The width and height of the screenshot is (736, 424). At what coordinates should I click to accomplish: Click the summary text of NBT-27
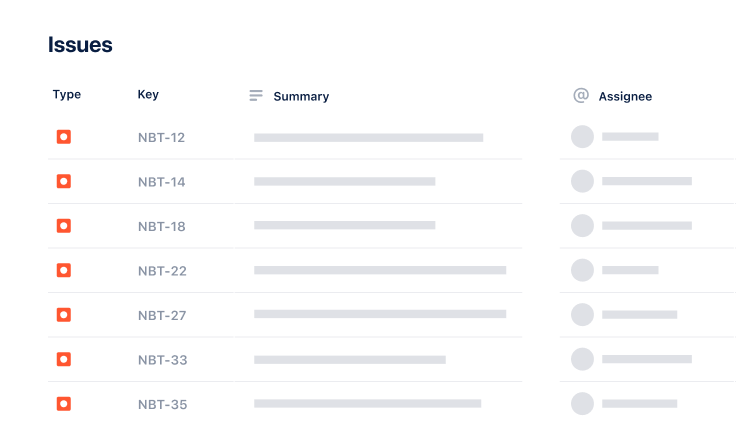click(x=380, y=314)
